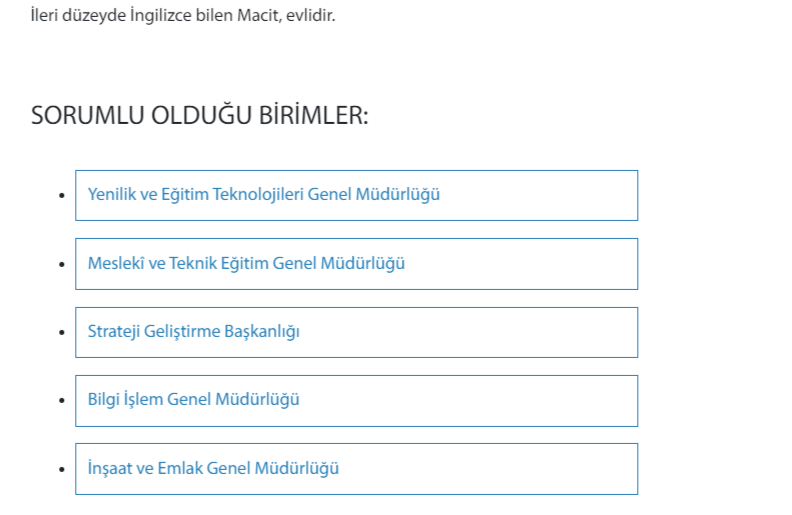Click the word SORUMLU in the heading

click(87, 116)
